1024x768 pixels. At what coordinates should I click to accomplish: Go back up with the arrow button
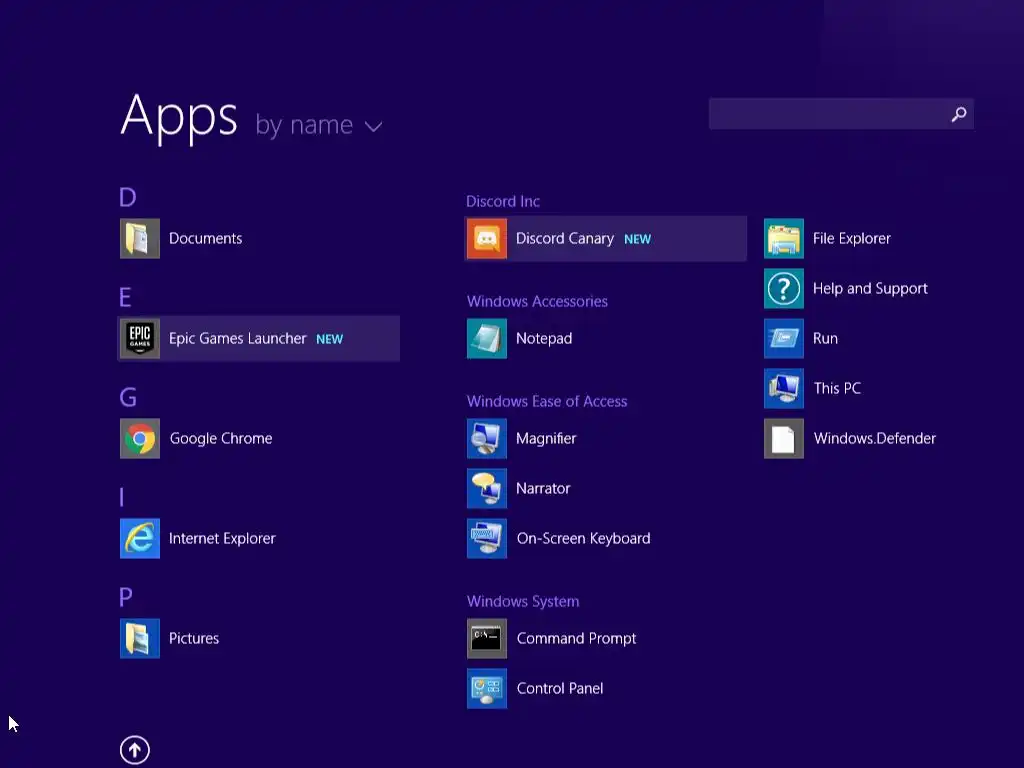point(135,750)
